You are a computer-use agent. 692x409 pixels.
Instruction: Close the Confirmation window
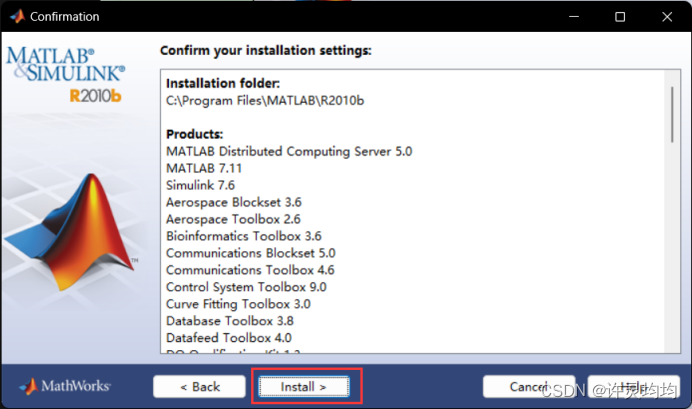(x=667, y=17)
